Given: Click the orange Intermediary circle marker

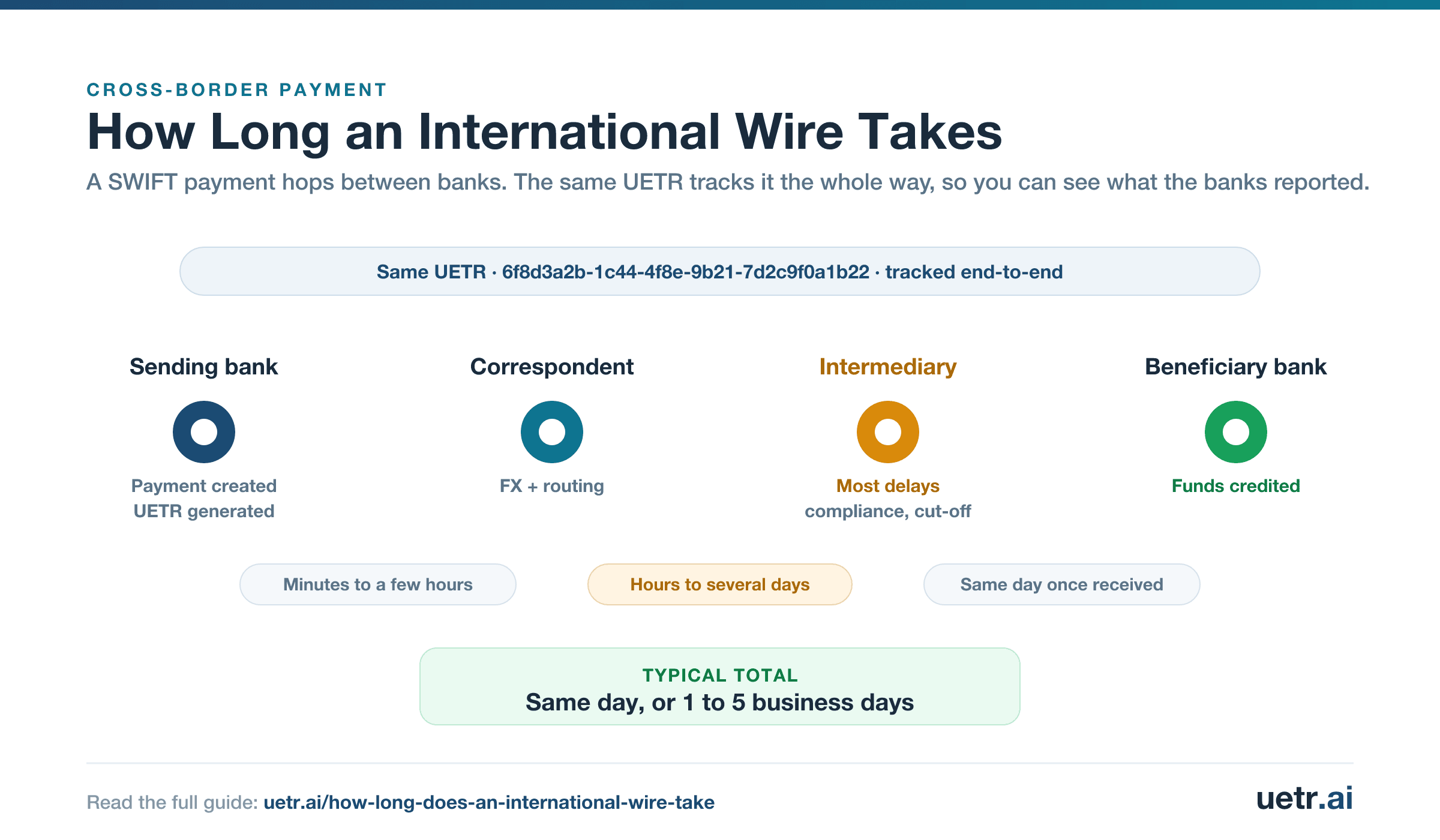Looking at the screenshot, I should [x=888, y=432].
